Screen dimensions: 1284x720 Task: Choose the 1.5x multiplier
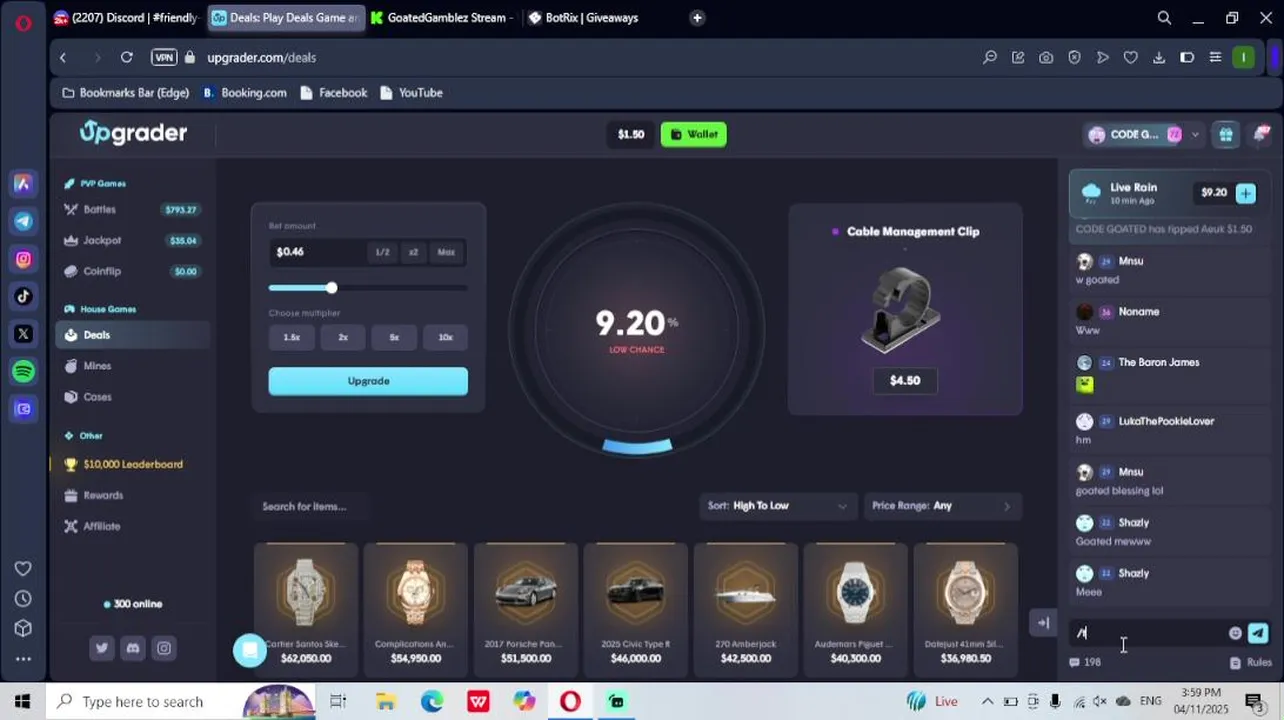tap(292, 337)
